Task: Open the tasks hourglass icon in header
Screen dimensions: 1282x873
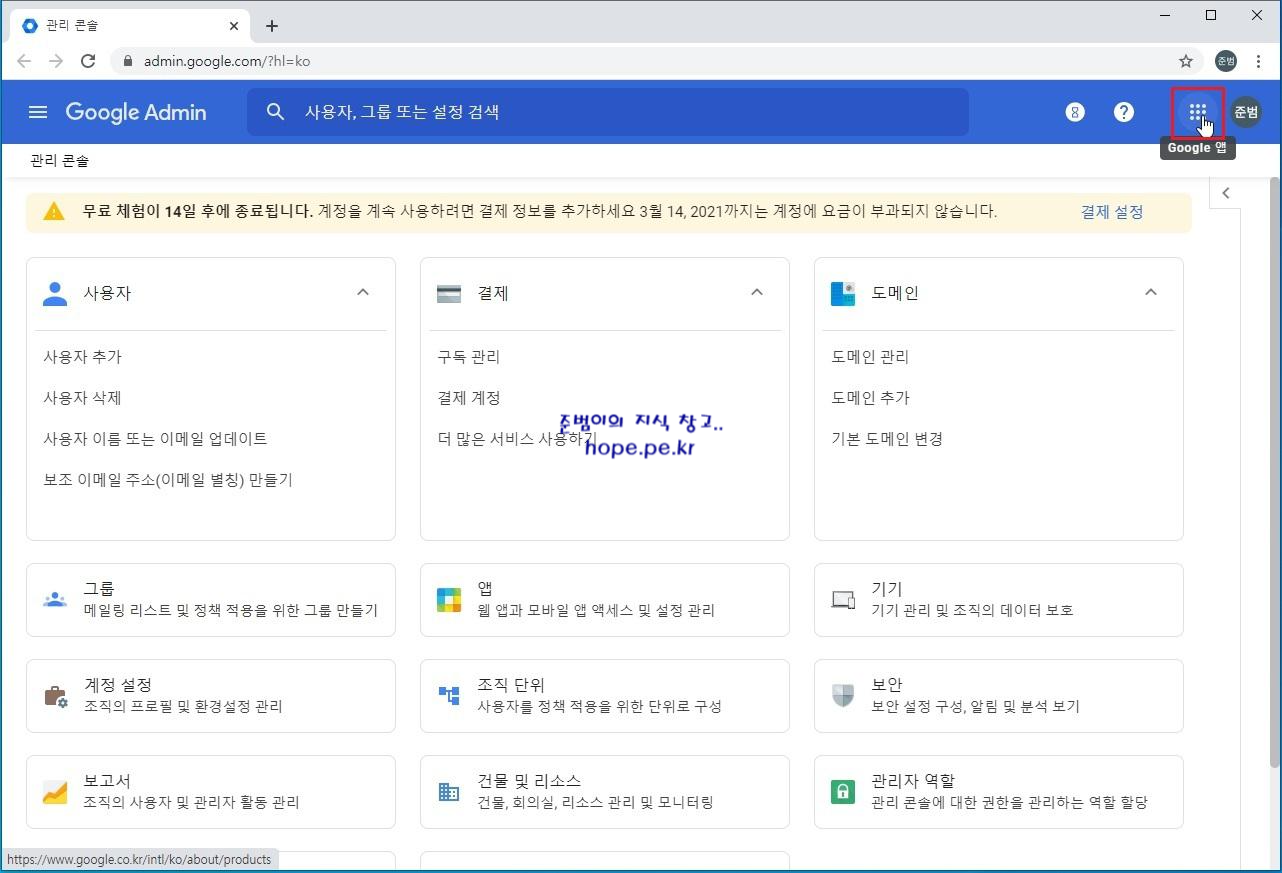Action: [1075, 112]
